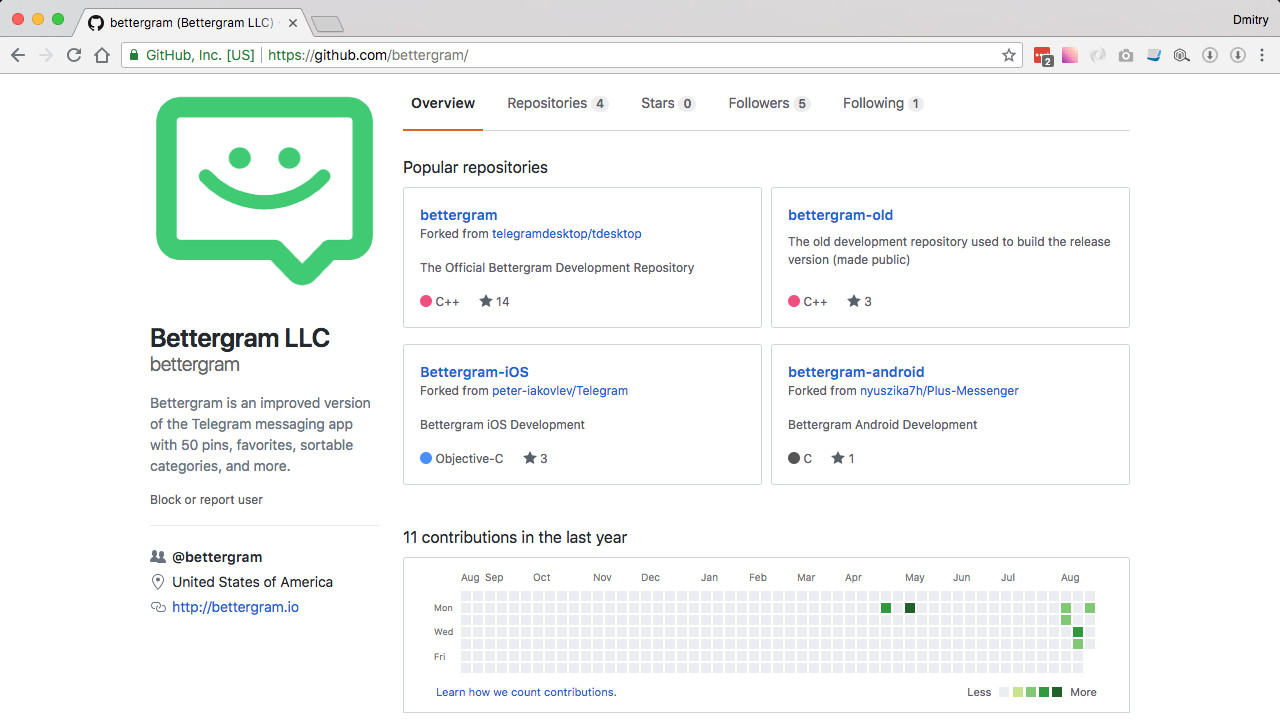Image resolution: width=1280 pixels, height=720 pixels.
Task: Open the Bettergram-iOS repository
Action: 474,372
